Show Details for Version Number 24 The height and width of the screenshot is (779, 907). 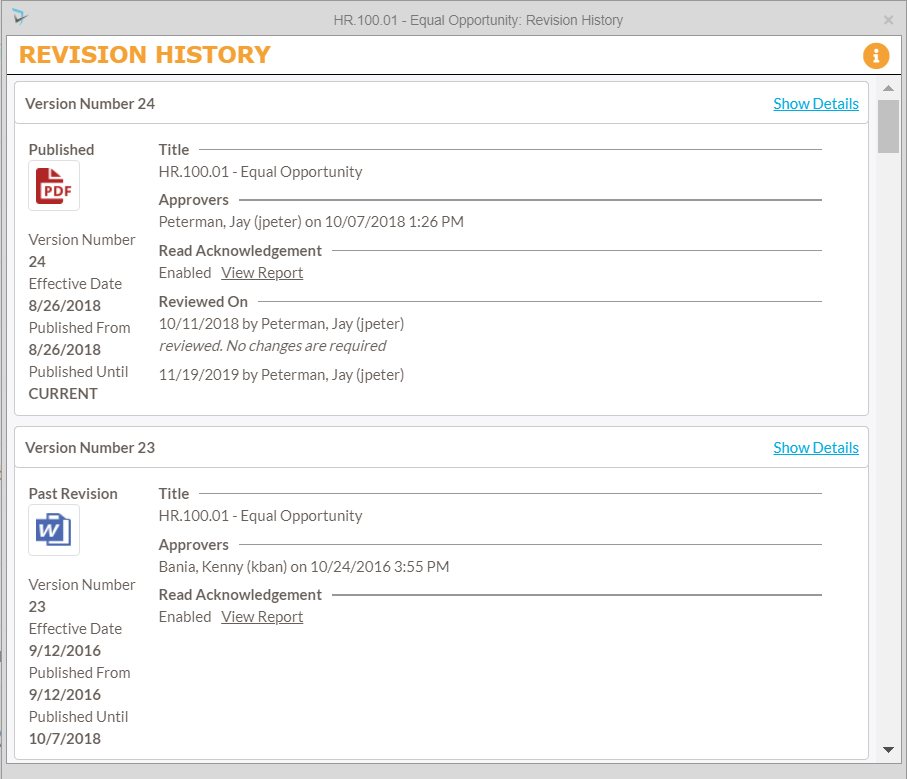pyautogui.click(x=816, y=104)
